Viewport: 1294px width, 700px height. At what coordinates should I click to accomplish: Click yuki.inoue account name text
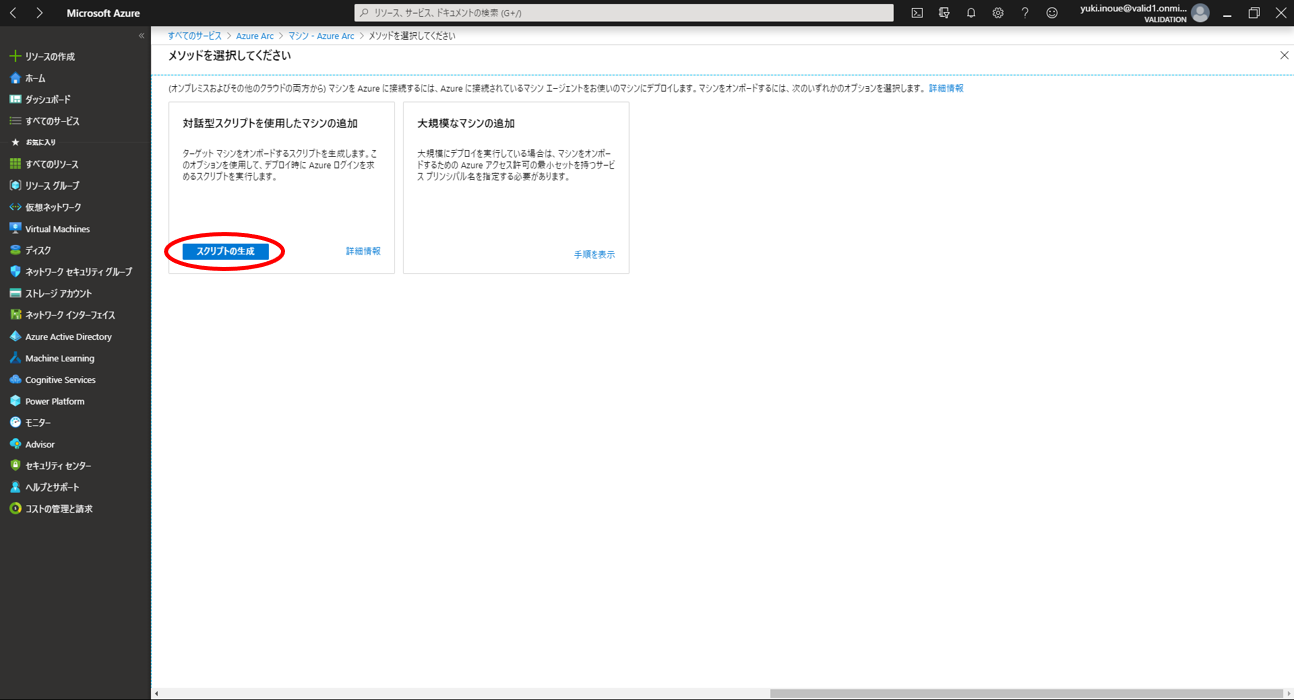pos(1133,8)
